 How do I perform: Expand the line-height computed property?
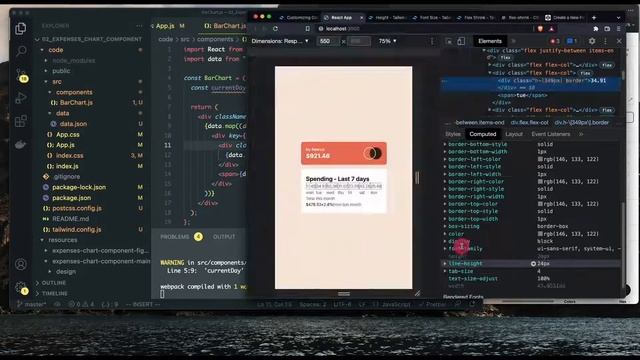tap(445, 264)
